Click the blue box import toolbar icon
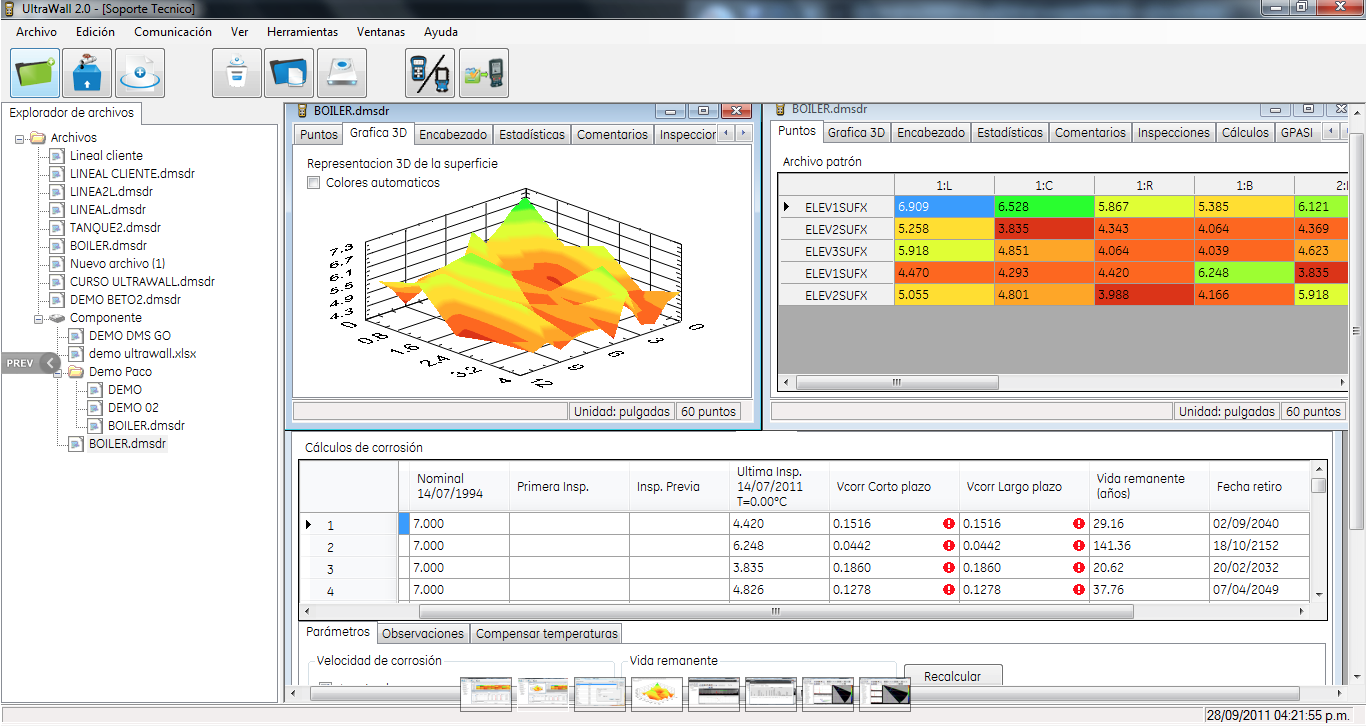This screenshot has width=1367, height=726. pos(87,73)
